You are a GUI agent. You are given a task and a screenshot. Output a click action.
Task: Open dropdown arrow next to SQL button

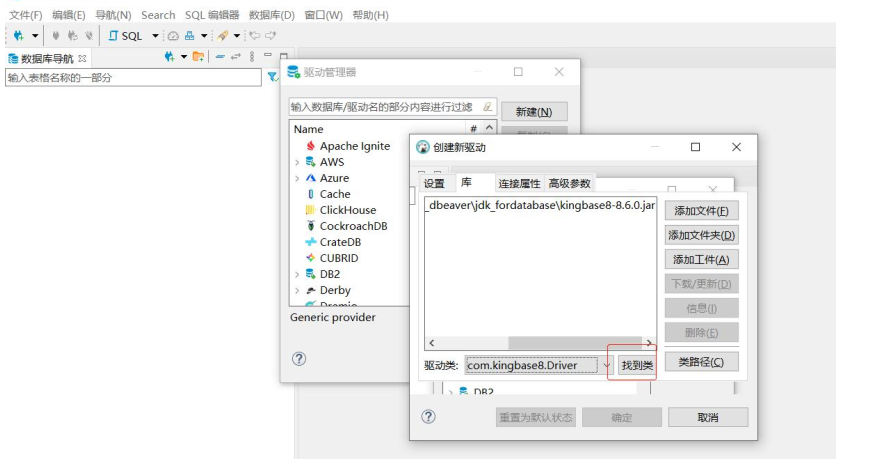pyautogui.click(x=155, y=35)
